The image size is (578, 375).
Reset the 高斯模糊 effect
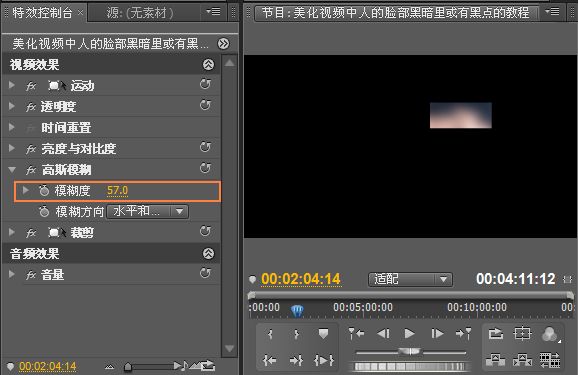tap(205, 169)
